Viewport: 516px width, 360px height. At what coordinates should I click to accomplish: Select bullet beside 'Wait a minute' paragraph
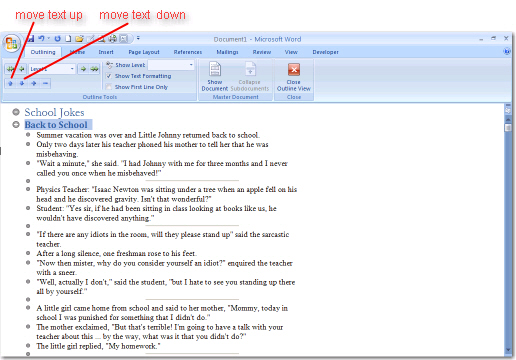tap(28, 163)
